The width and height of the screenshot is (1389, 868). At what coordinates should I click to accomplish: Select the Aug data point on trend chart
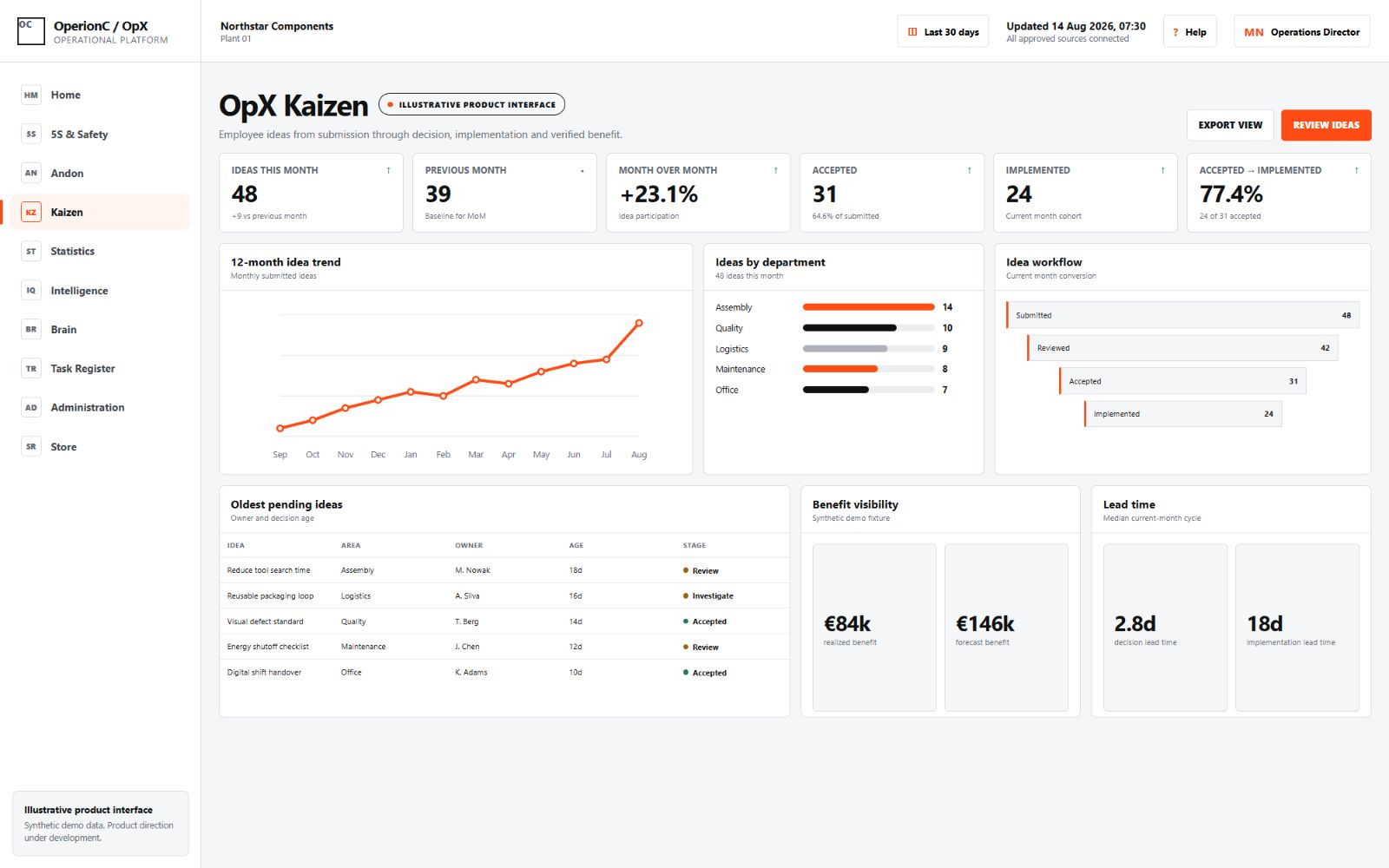639,323
